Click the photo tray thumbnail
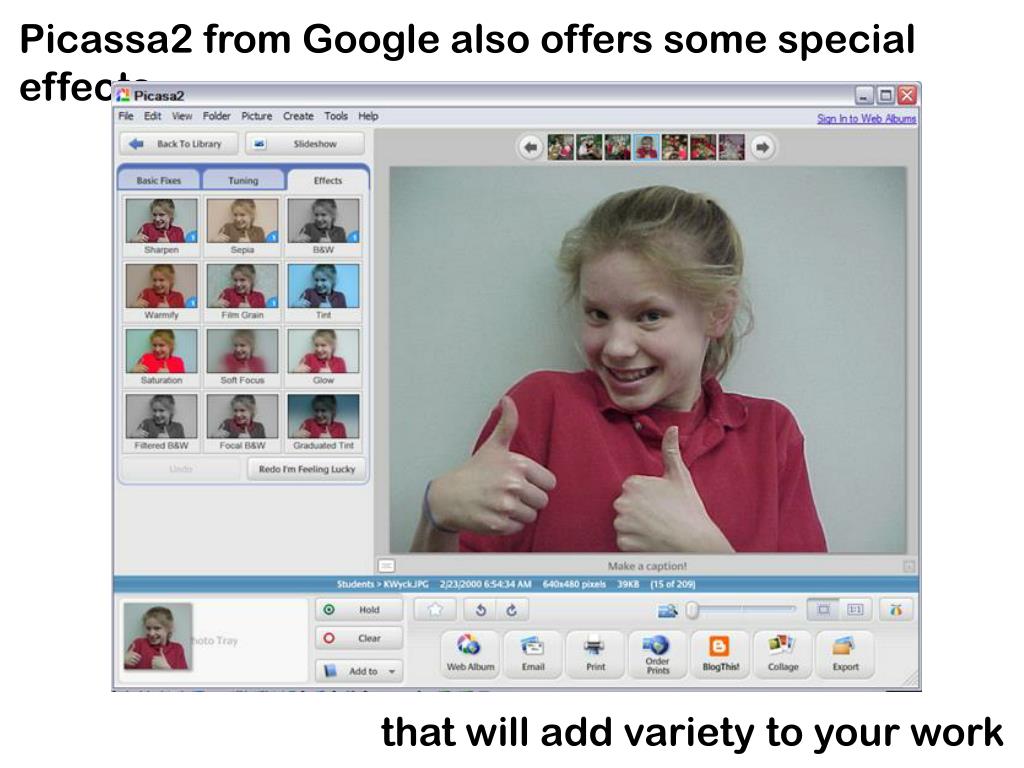Viewport: 1024px width, 768px height. pyautogui.click(x=158, y=636)
